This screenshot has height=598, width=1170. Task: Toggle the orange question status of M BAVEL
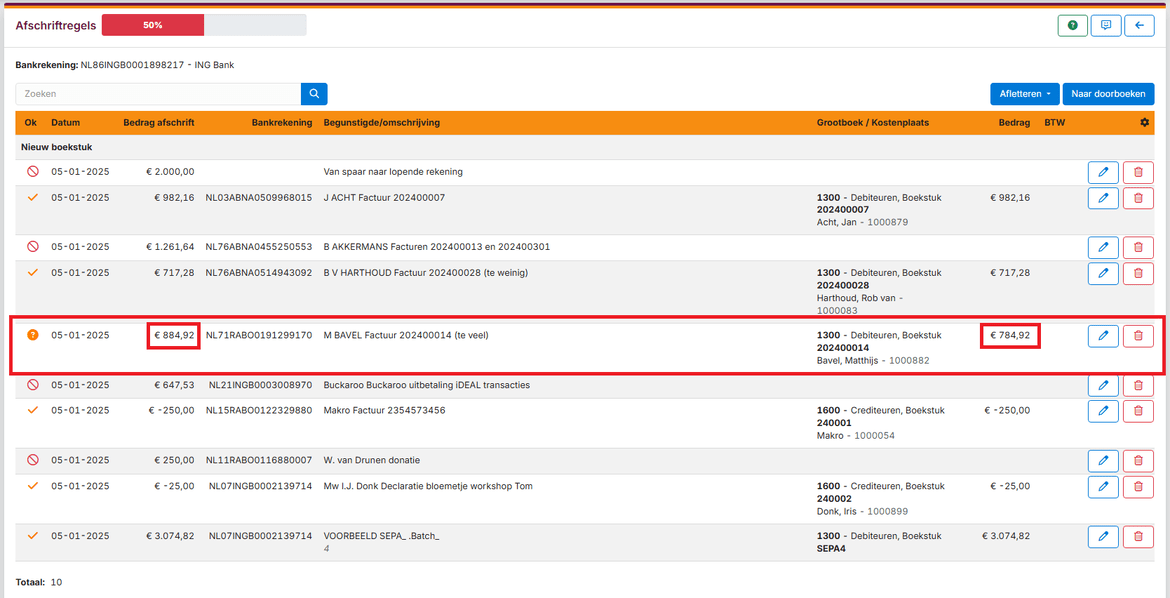(x=33, y=335)
